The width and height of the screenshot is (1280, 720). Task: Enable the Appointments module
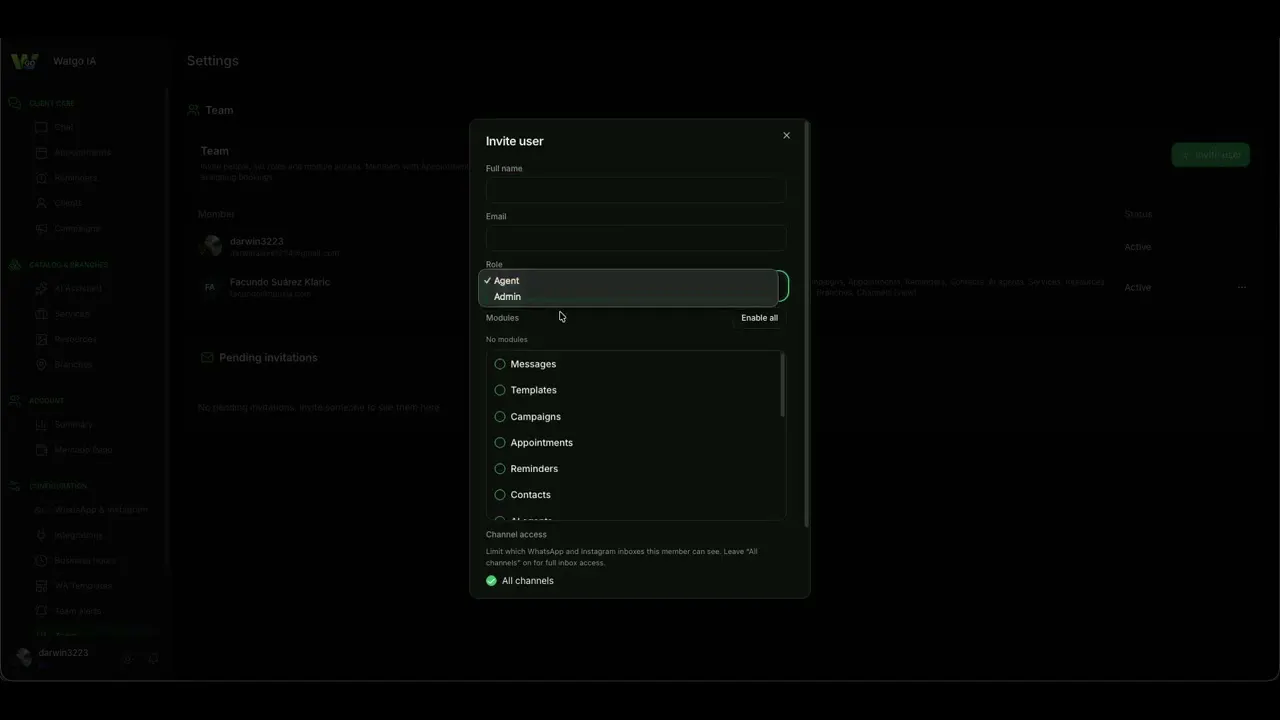500,443
